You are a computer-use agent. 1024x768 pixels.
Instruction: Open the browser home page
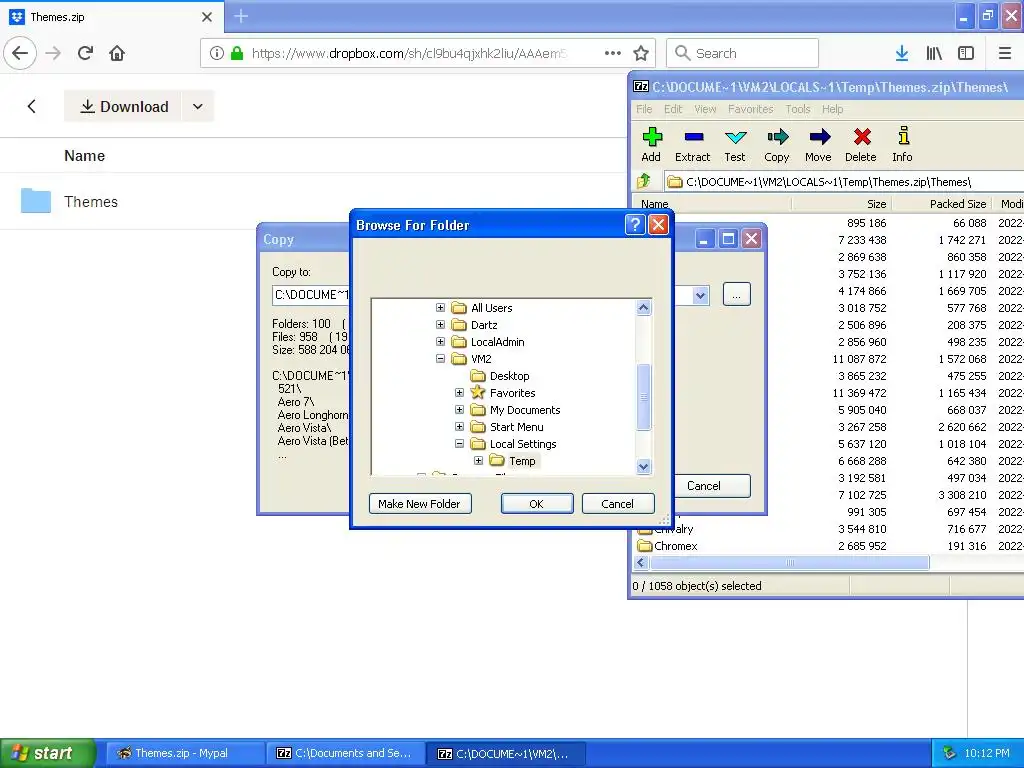(117, 54)
